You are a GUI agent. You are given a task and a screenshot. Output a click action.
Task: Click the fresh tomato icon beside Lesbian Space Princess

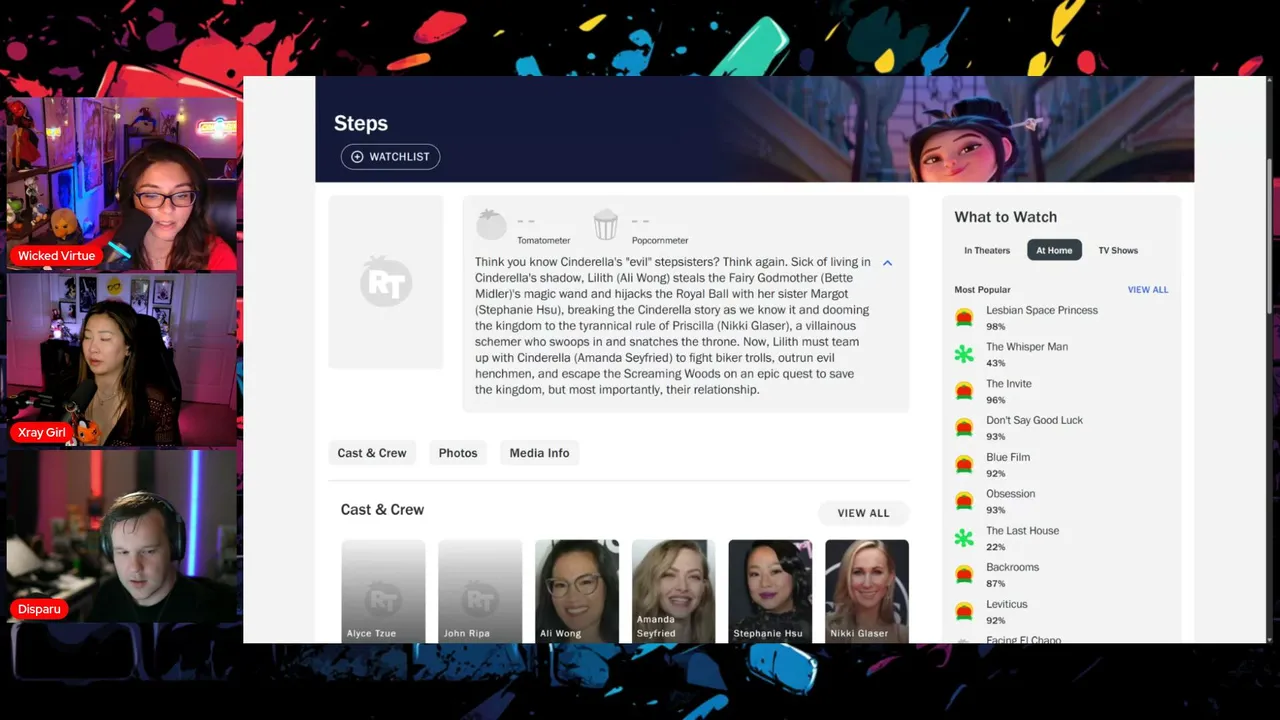pyautogui.click(x=964, y=317)
